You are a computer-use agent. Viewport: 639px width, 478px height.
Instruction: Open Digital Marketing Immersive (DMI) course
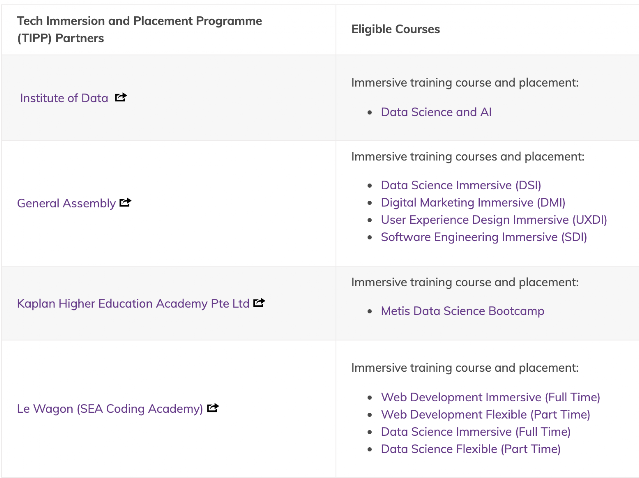point(473,203)
